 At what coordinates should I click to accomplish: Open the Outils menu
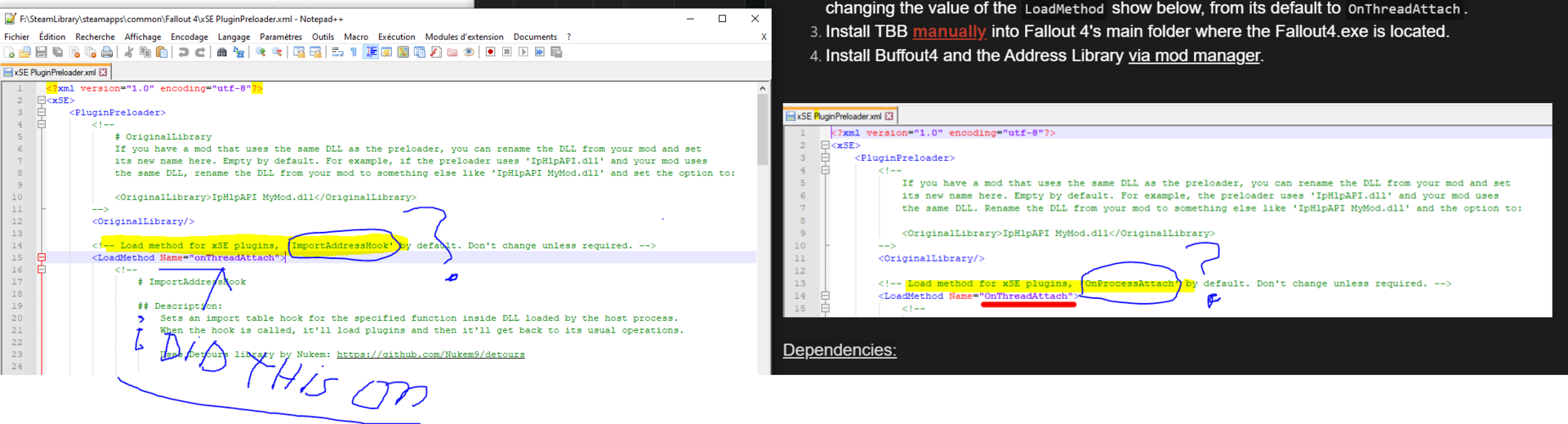(323, 37)
